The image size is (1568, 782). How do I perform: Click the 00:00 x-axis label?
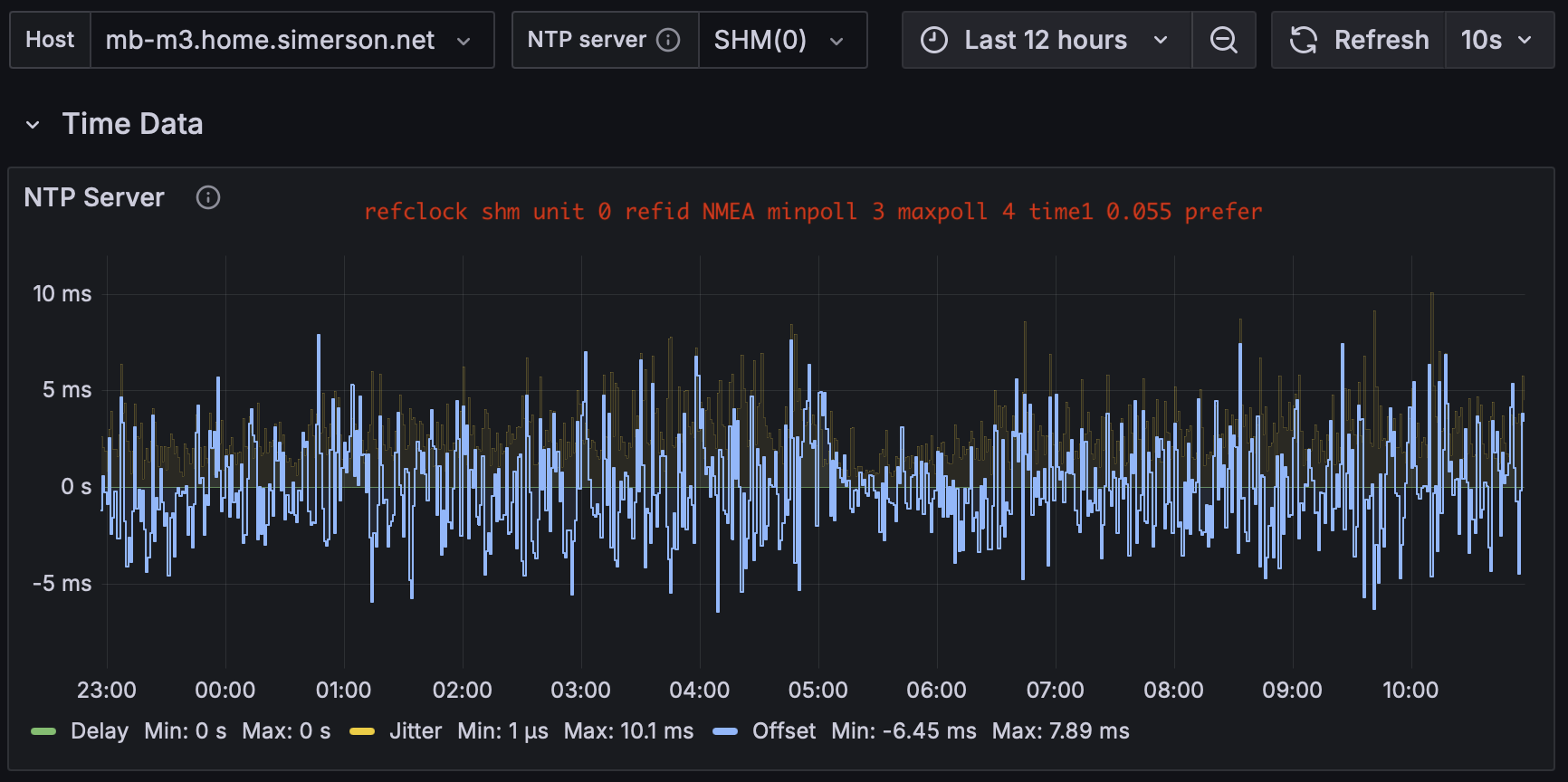(x=225, y=690)
